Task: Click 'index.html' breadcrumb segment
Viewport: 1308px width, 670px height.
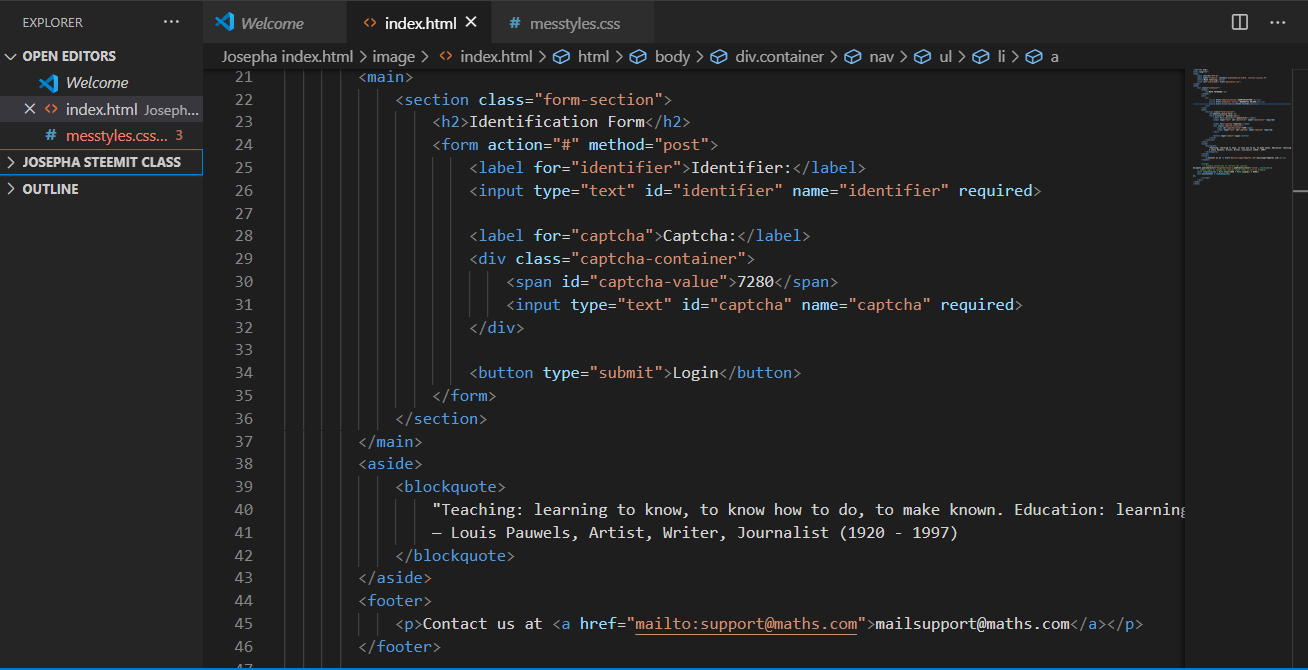Action: pyautogui.click(x=496, y=57)
